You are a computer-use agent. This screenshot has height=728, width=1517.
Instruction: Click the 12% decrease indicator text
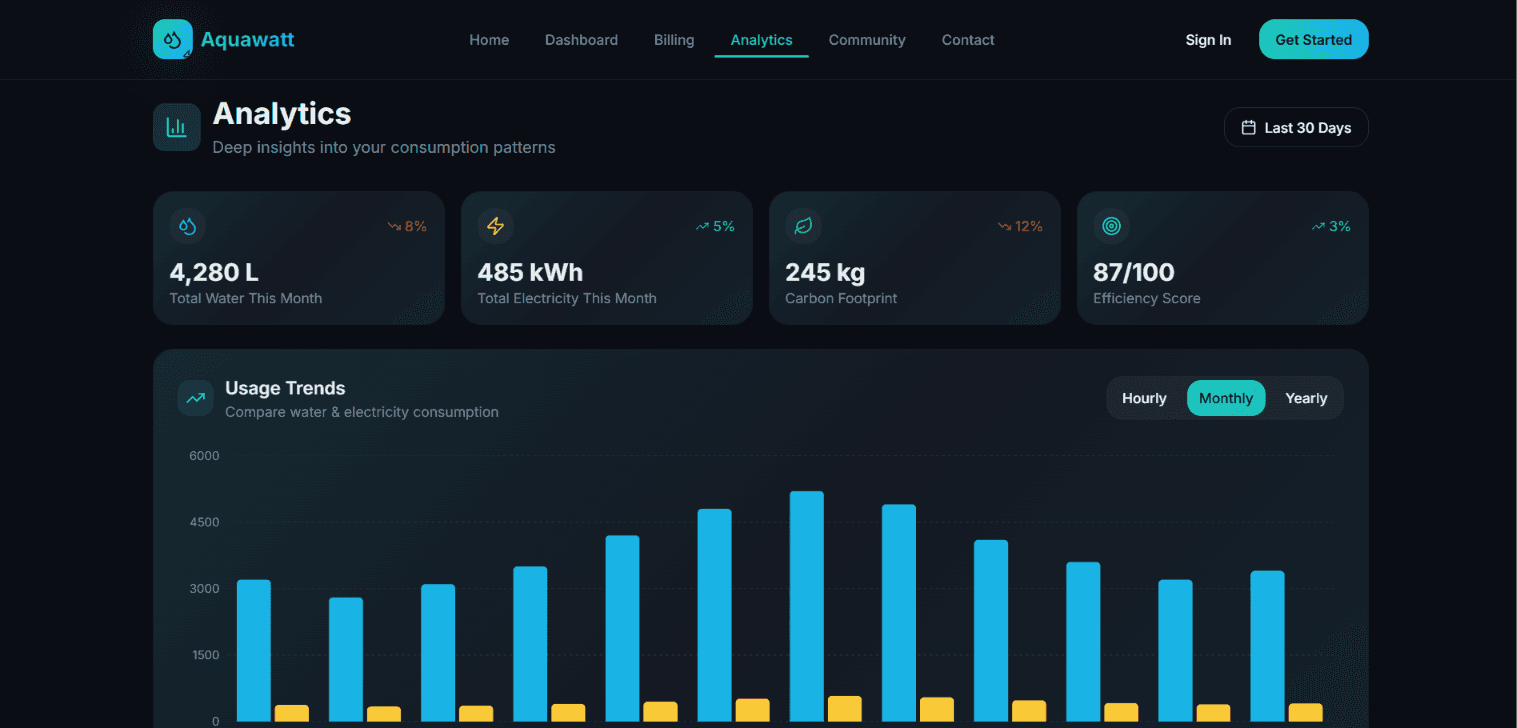1029,227
